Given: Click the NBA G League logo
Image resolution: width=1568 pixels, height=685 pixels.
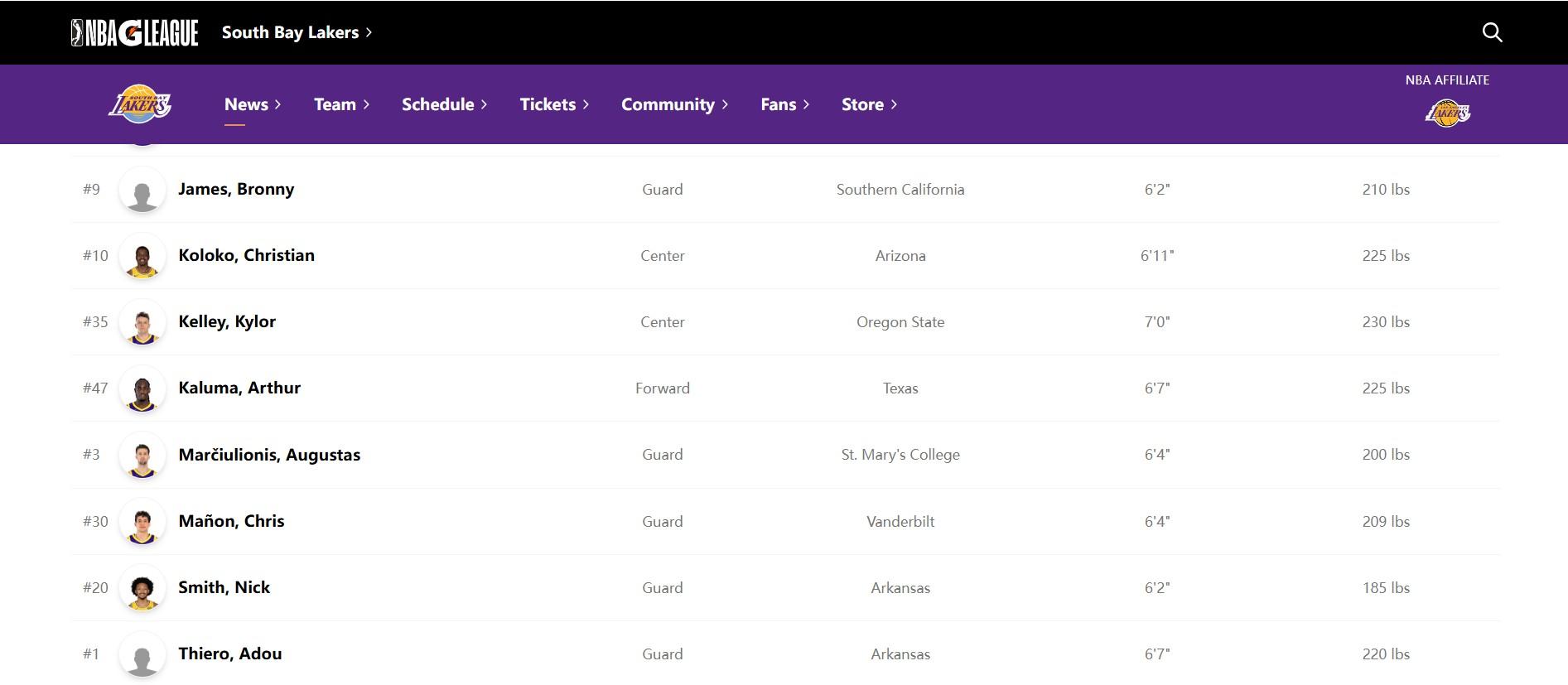Looking at the screenshot, I should [x=134, y=32].
